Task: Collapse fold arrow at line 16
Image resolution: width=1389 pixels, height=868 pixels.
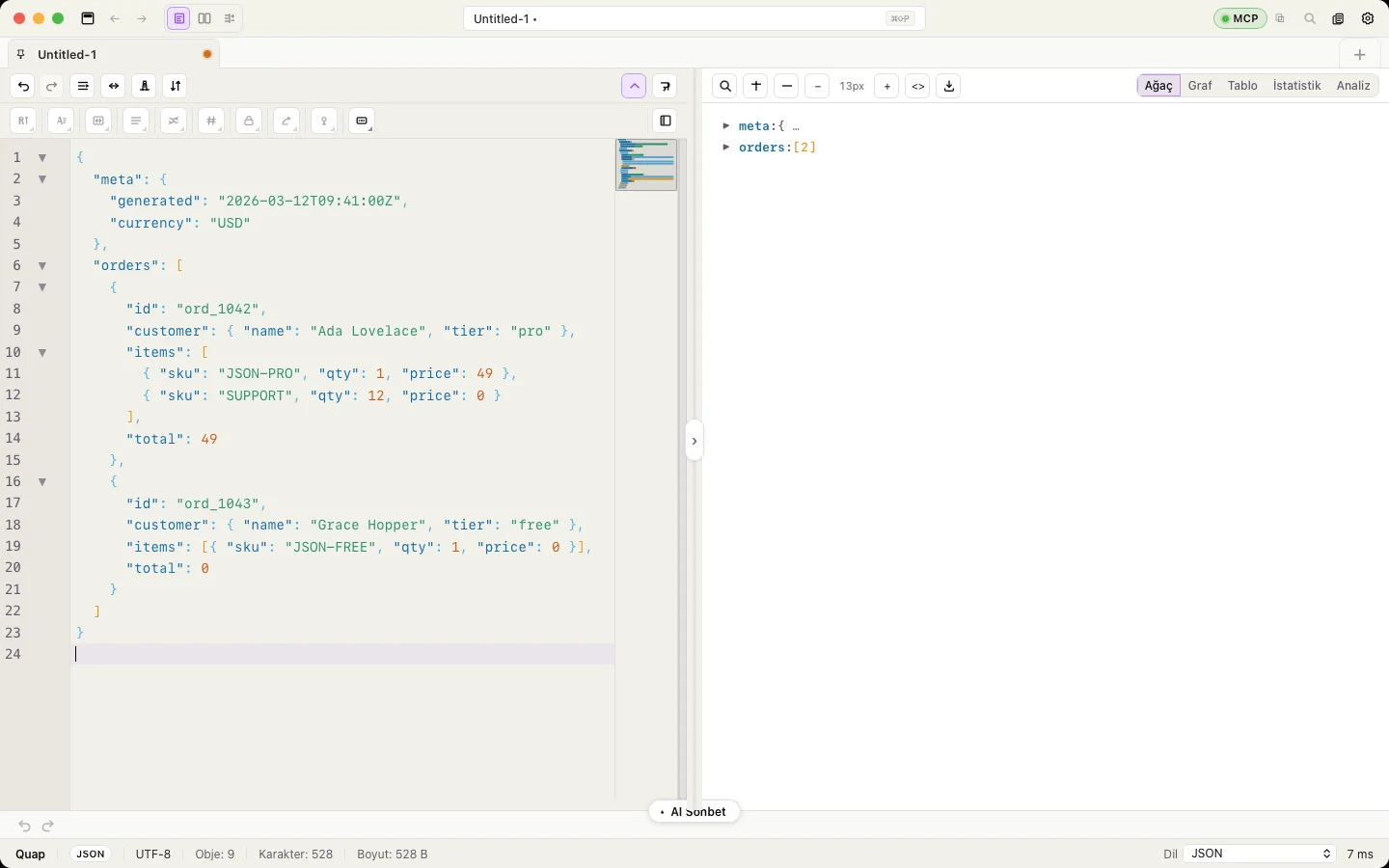Action: coord(42,481)
